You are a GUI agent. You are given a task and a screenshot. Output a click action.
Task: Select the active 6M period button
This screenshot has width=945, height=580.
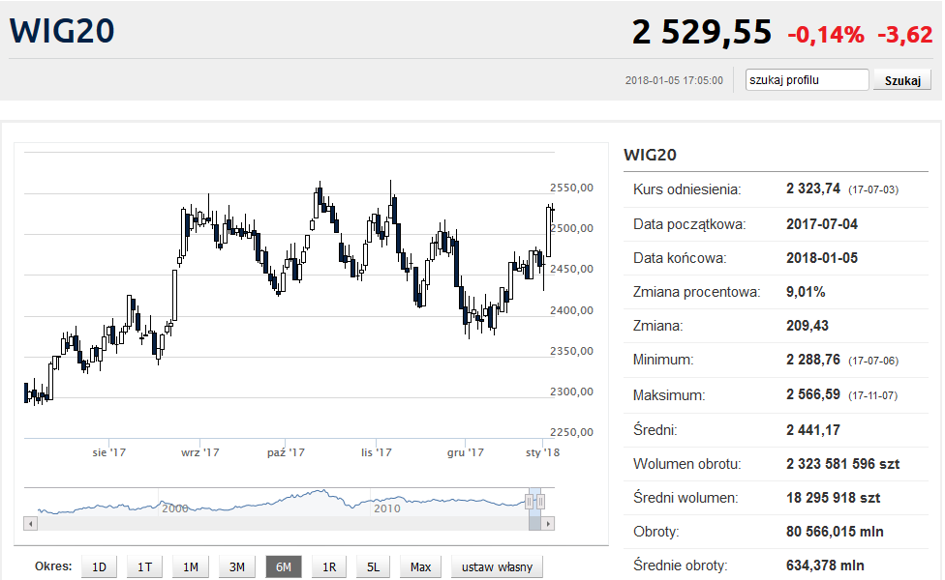283,567
